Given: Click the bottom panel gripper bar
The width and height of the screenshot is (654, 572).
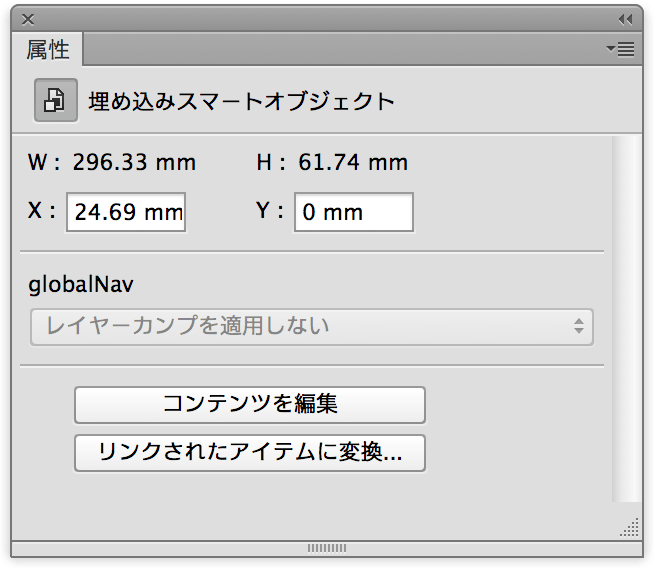Looking at the screenshot, I should pos(327,548).
